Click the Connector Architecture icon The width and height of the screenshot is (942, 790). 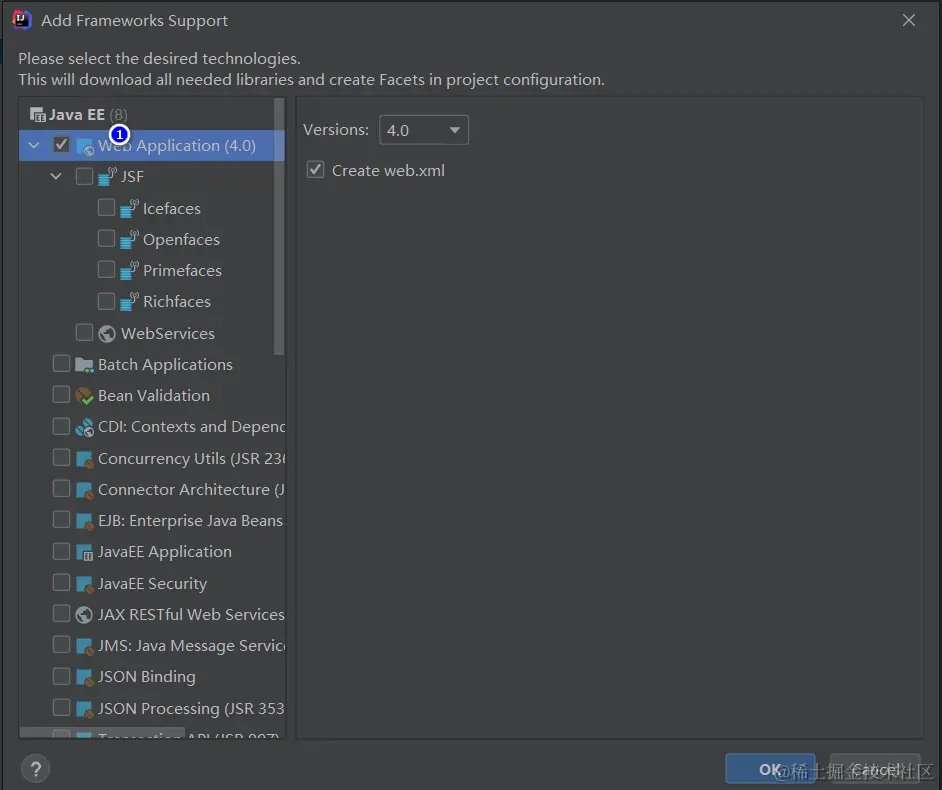(x=85, y=490)
